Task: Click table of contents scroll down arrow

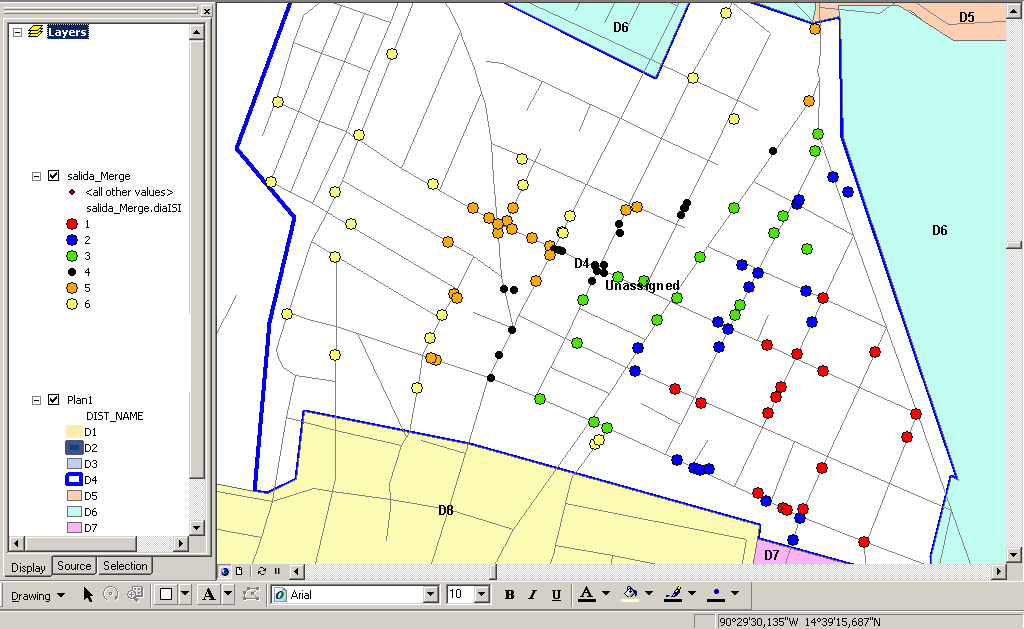Action: tap(197, 527)
